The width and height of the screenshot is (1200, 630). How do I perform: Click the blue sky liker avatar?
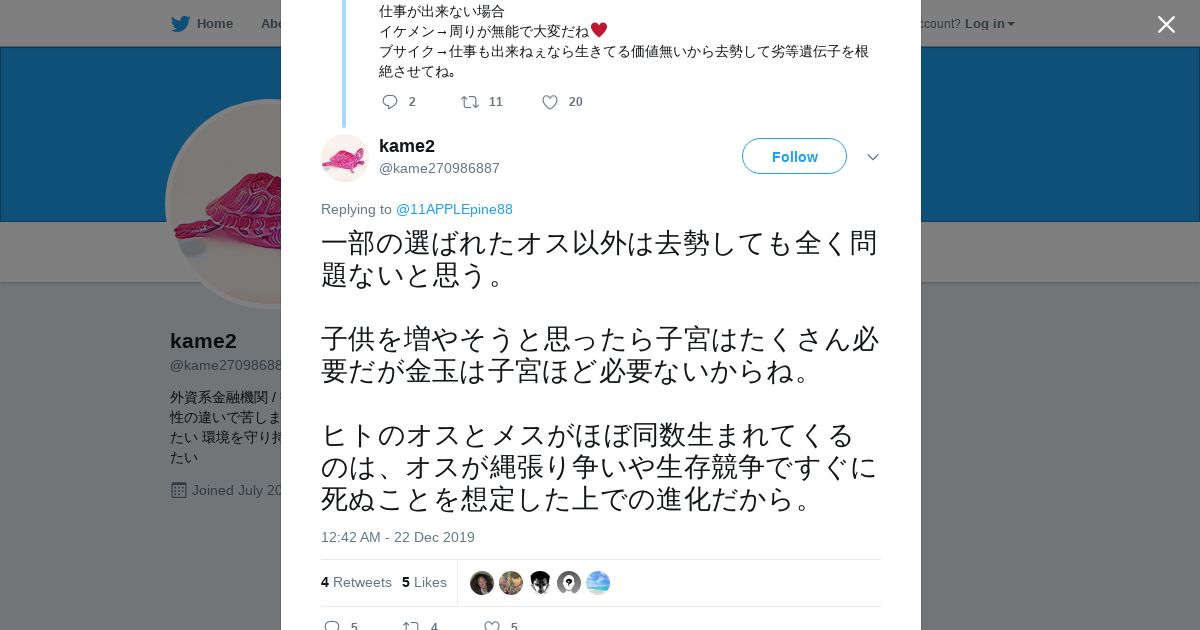coord(598,583)
